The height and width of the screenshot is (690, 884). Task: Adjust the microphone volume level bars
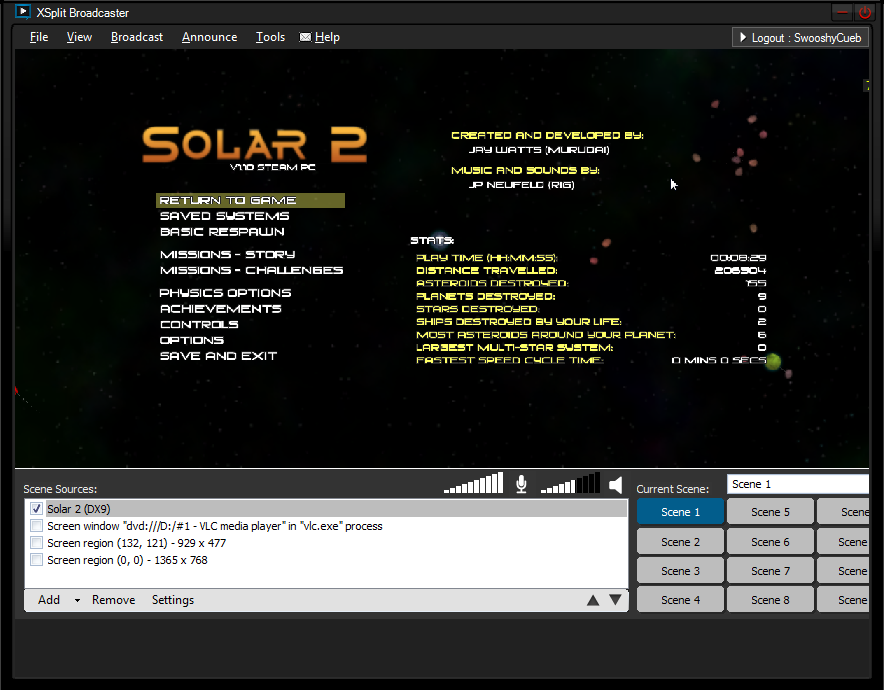pyautogui.click(x=473, y=483)
